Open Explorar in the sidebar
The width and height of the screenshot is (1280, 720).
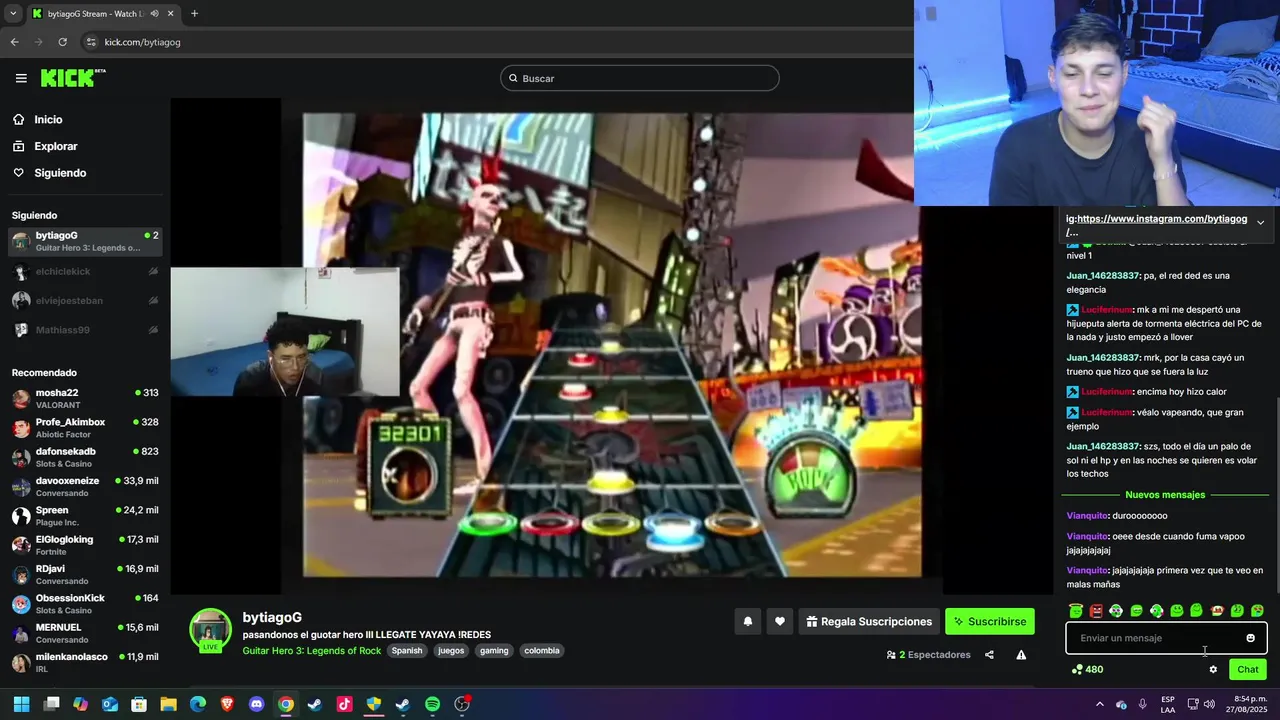tap(56, 146)
